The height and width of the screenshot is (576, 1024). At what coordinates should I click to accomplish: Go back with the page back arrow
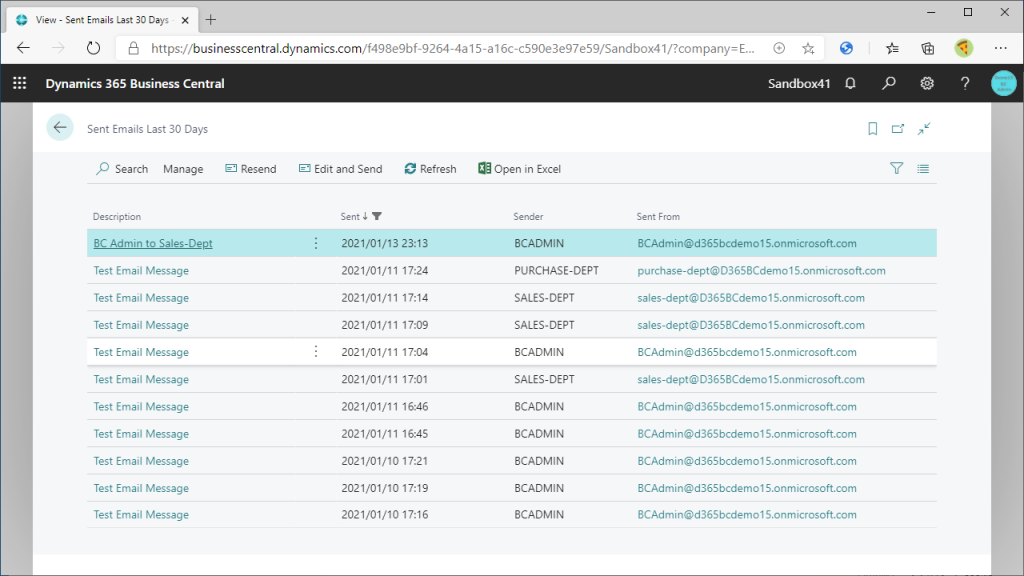[60, 128]
